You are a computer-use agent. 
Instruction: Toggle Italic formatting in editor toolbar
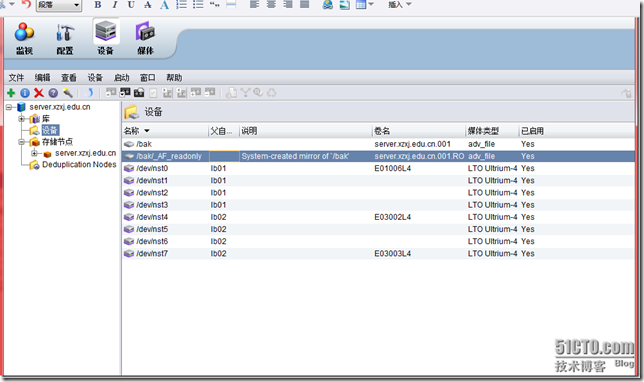115,5
